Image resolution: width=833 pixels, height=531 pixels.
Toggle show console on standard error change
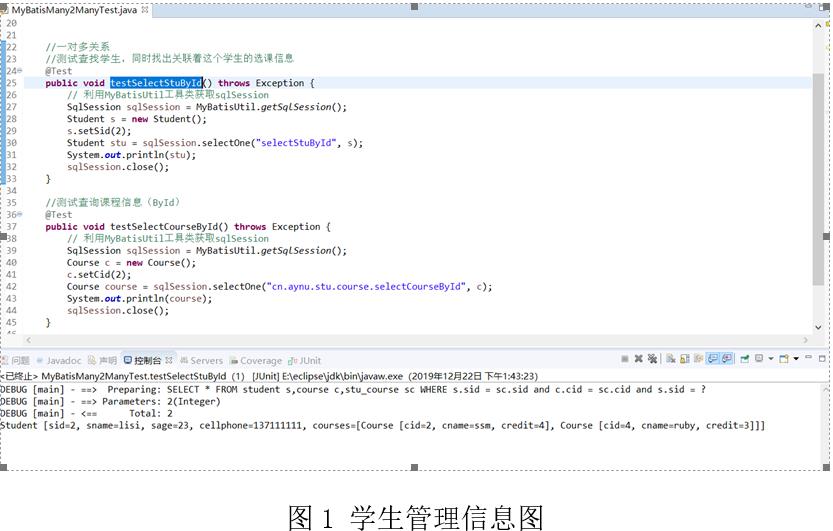[x=727, y=359]
